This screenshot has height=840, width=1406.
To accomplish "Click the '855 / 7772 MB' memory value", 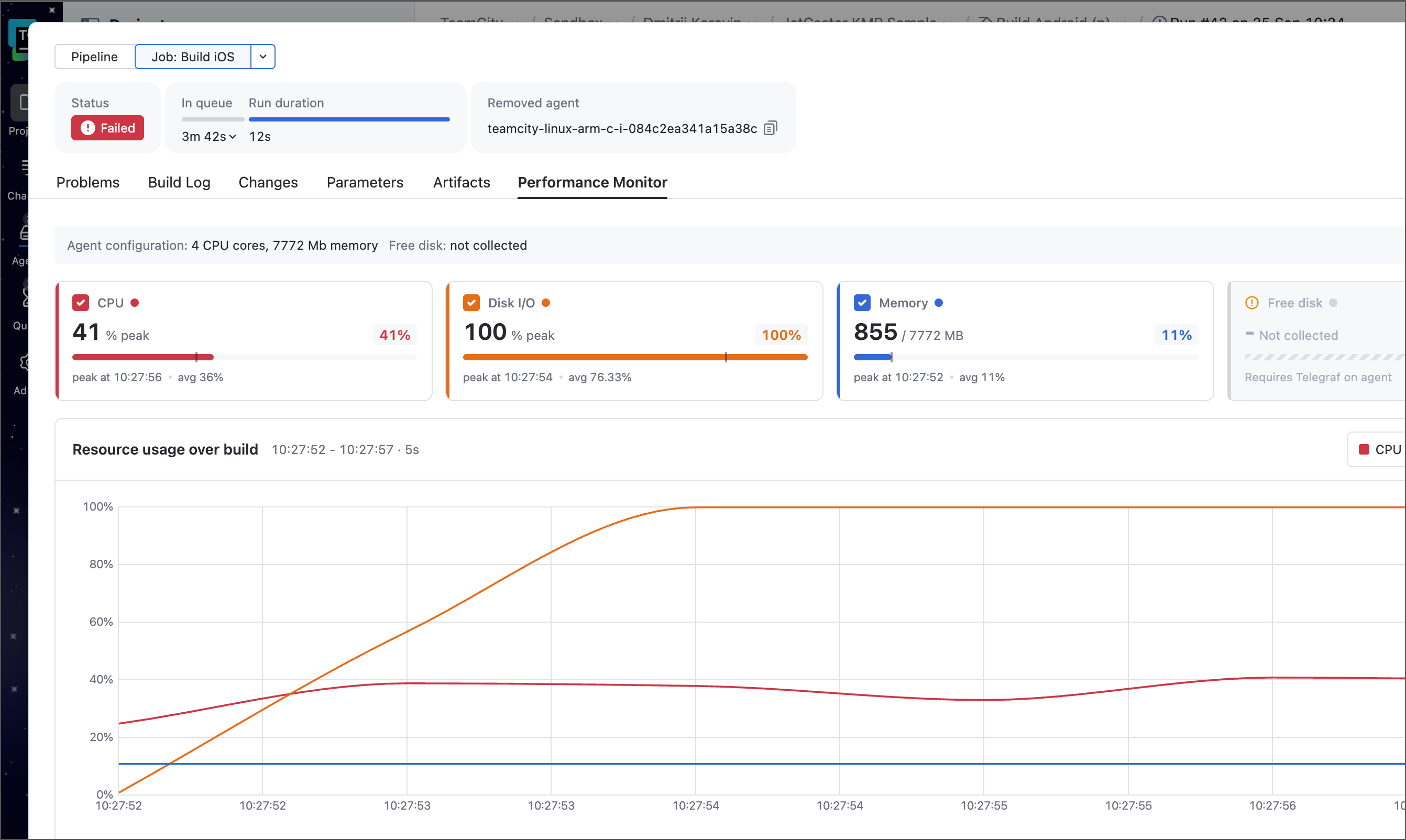I will [x=908, y=332].
